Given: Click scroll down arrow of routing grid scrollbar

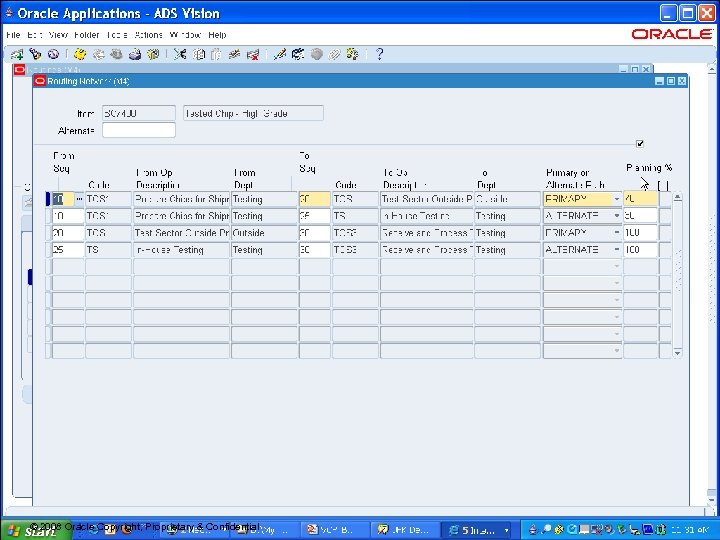Looking at the screenshot, I should pos(677,353).
